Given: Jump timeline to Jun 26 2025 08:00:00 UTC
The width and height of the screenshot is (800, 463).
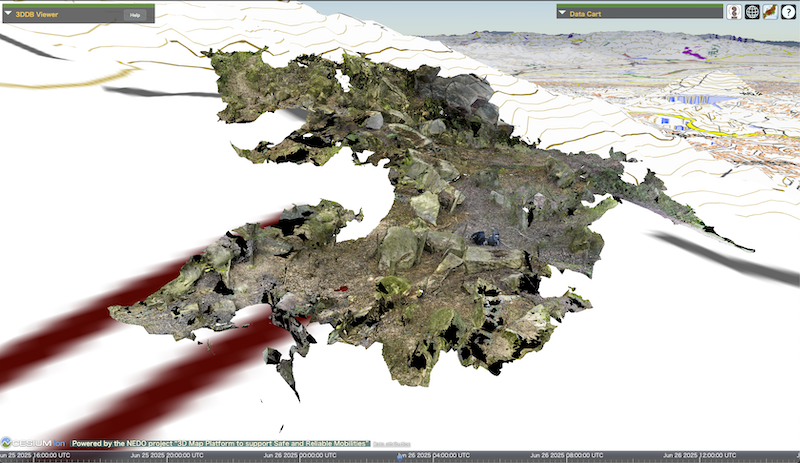Looking at the screenshot, I should (566, 455).
